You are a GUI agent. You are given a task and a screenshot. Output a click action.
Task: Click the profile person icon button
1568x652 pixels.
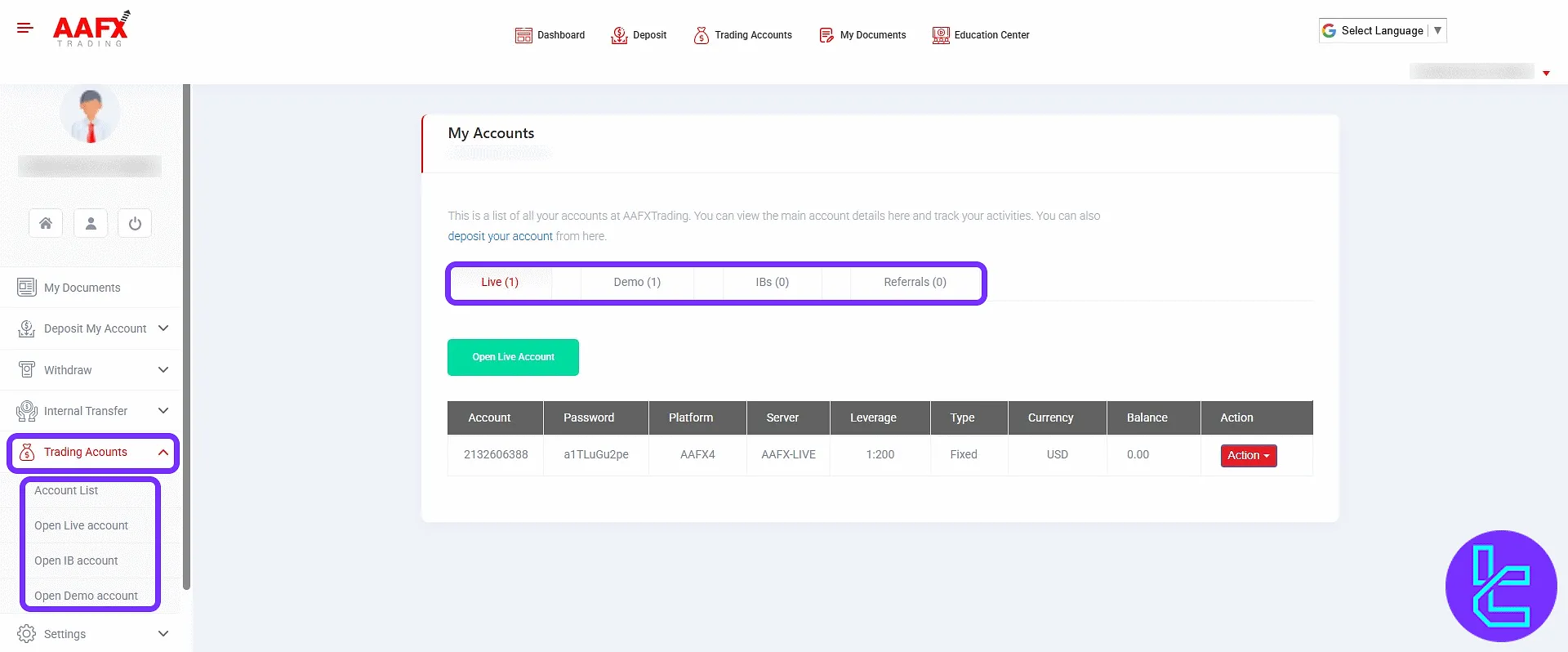click(91, 223)
